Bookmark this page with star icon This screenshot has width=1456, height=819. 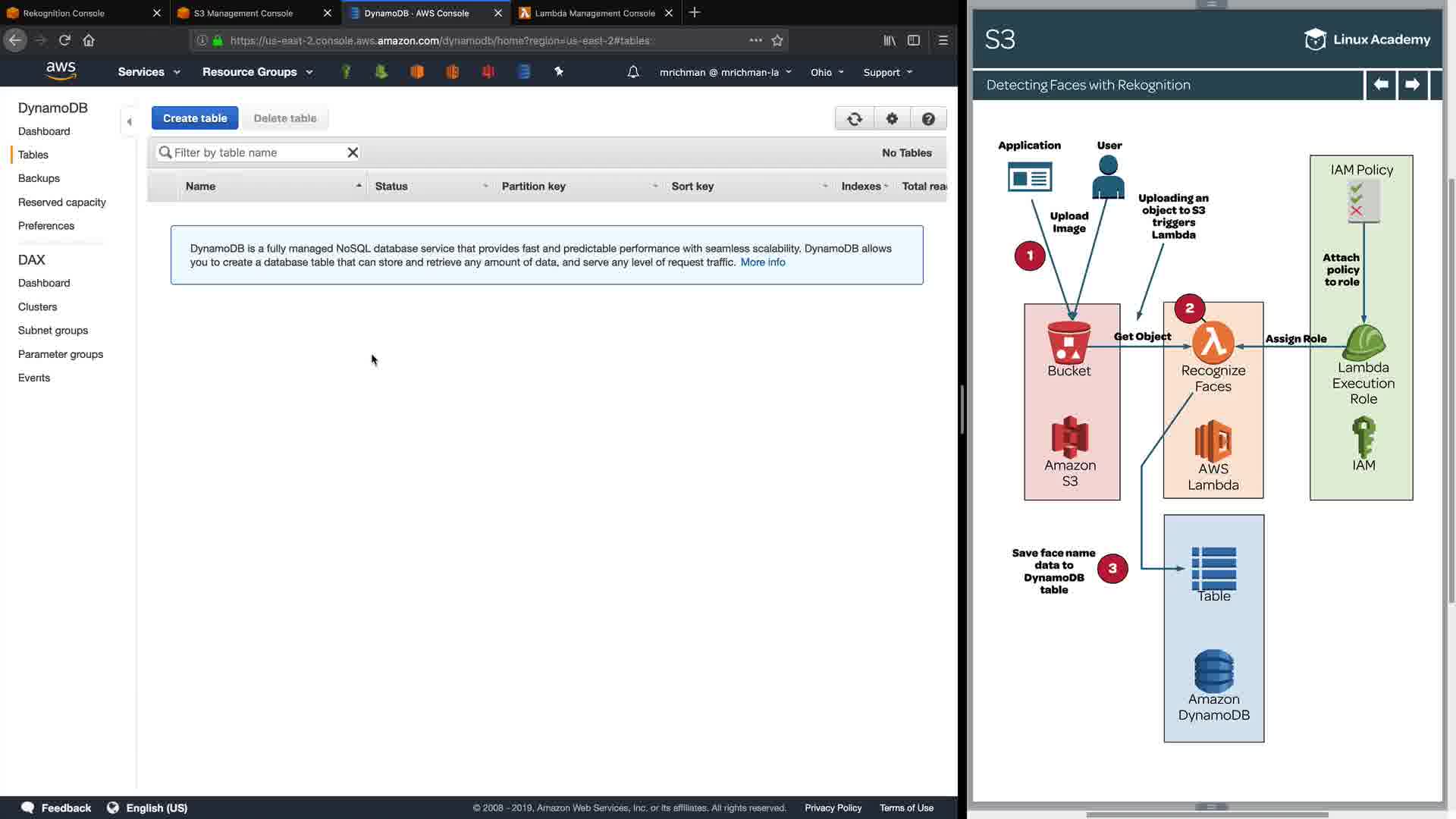[777, 40]
